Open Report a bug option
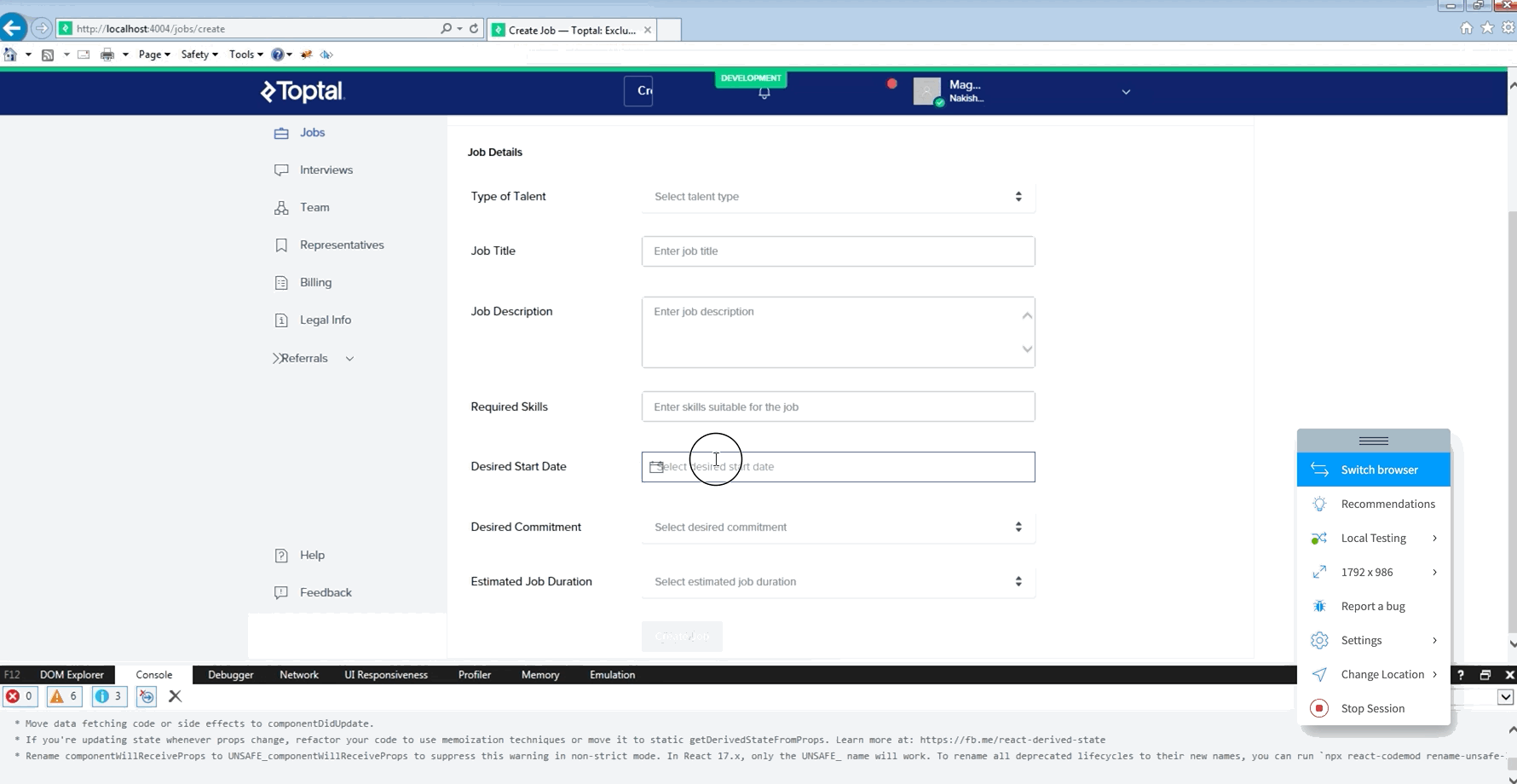The height and width of the screenshot is (784, 1517). point(1373,606)
